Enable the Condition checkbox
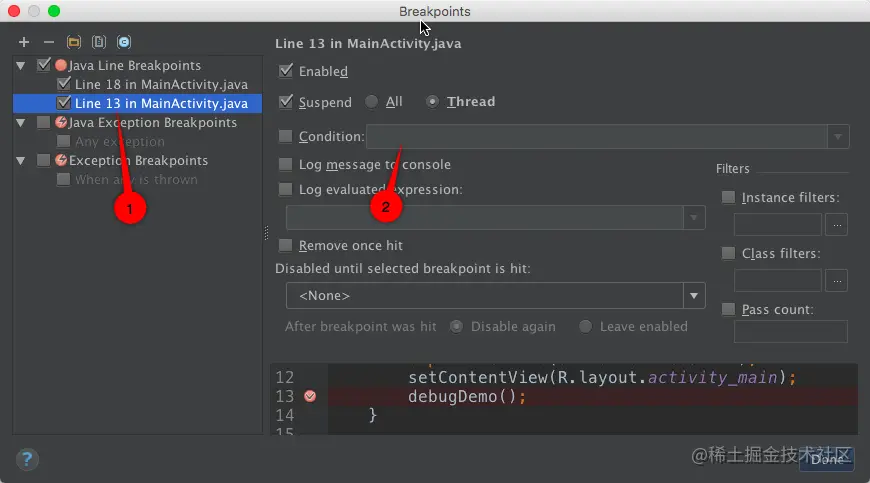Image resolution: width=870 pixels, height=483 pixels. tap(285, 136)
